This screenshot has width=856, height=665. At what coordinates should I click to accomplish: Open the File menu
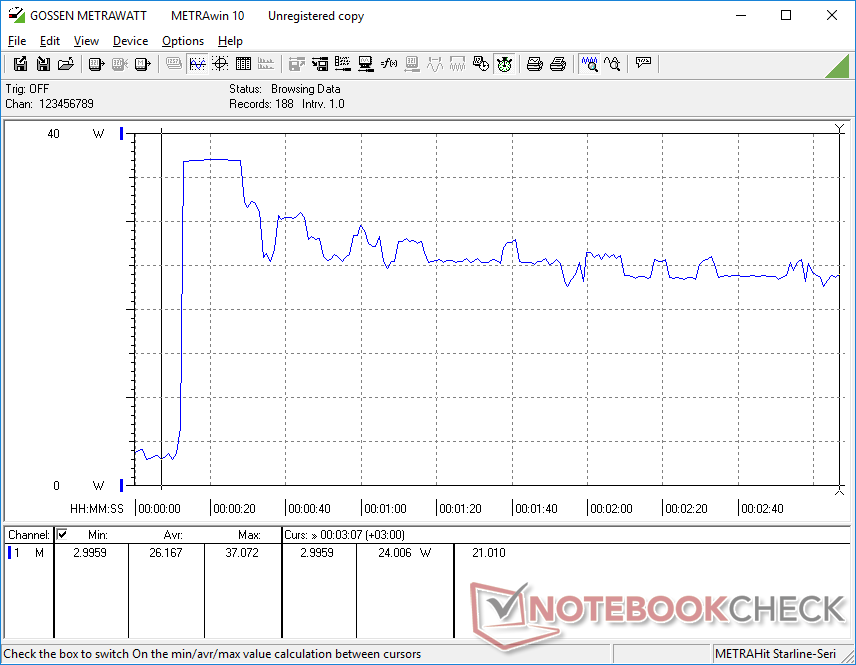17,41
